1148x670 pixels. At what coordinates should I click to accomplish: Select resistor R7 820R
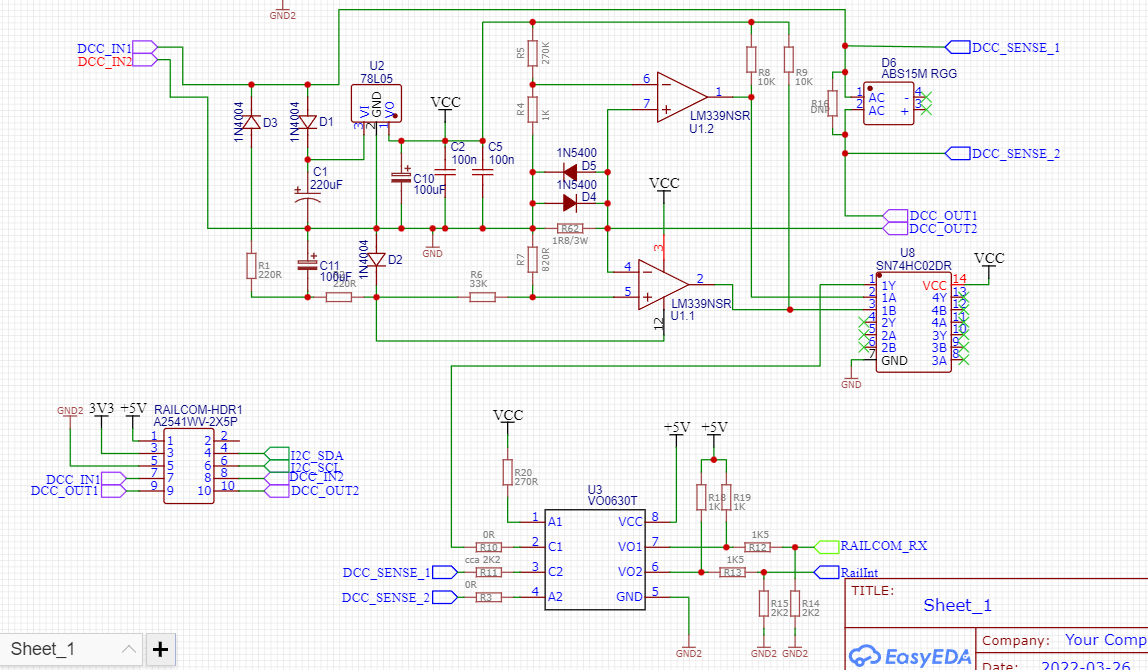tap(533, 259)
